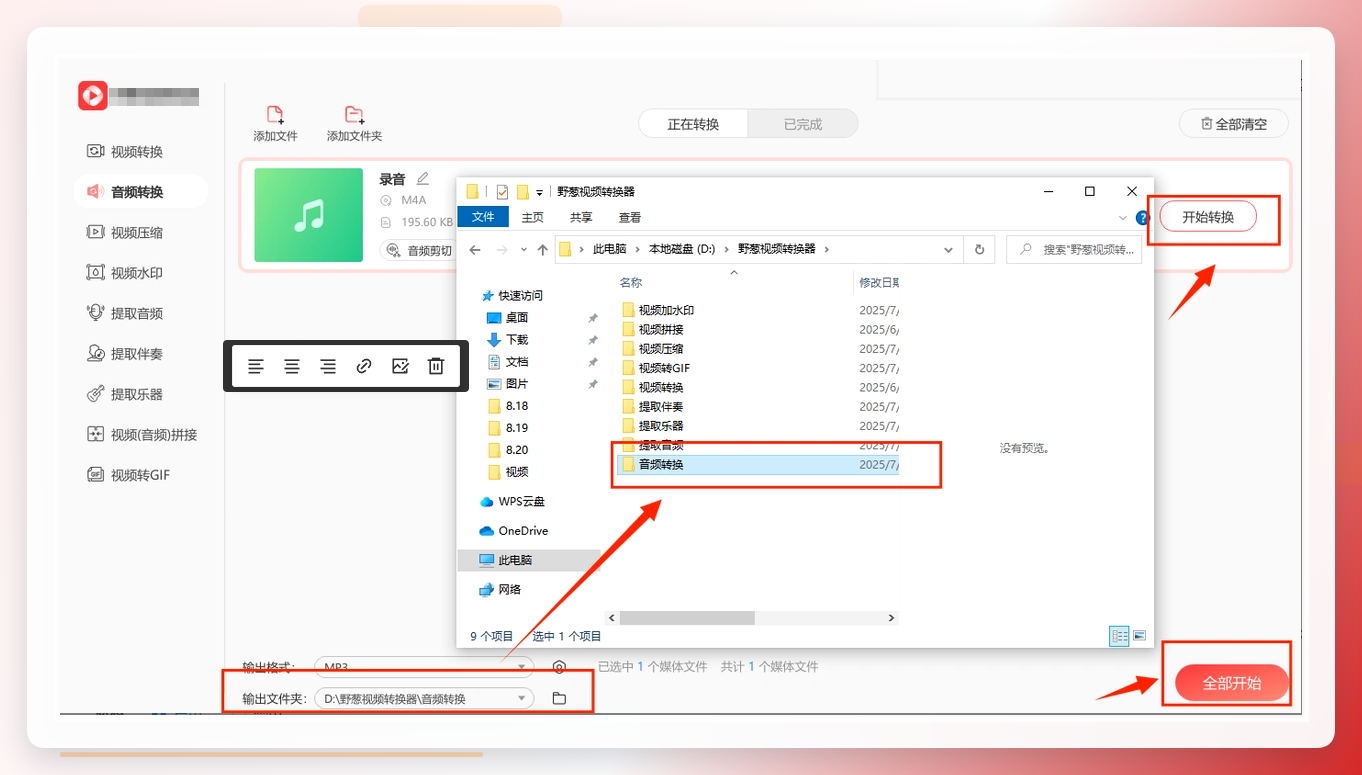Select the 视频加水印 folder
Screen dimensions: 1362x775
(x=666, y=310)
